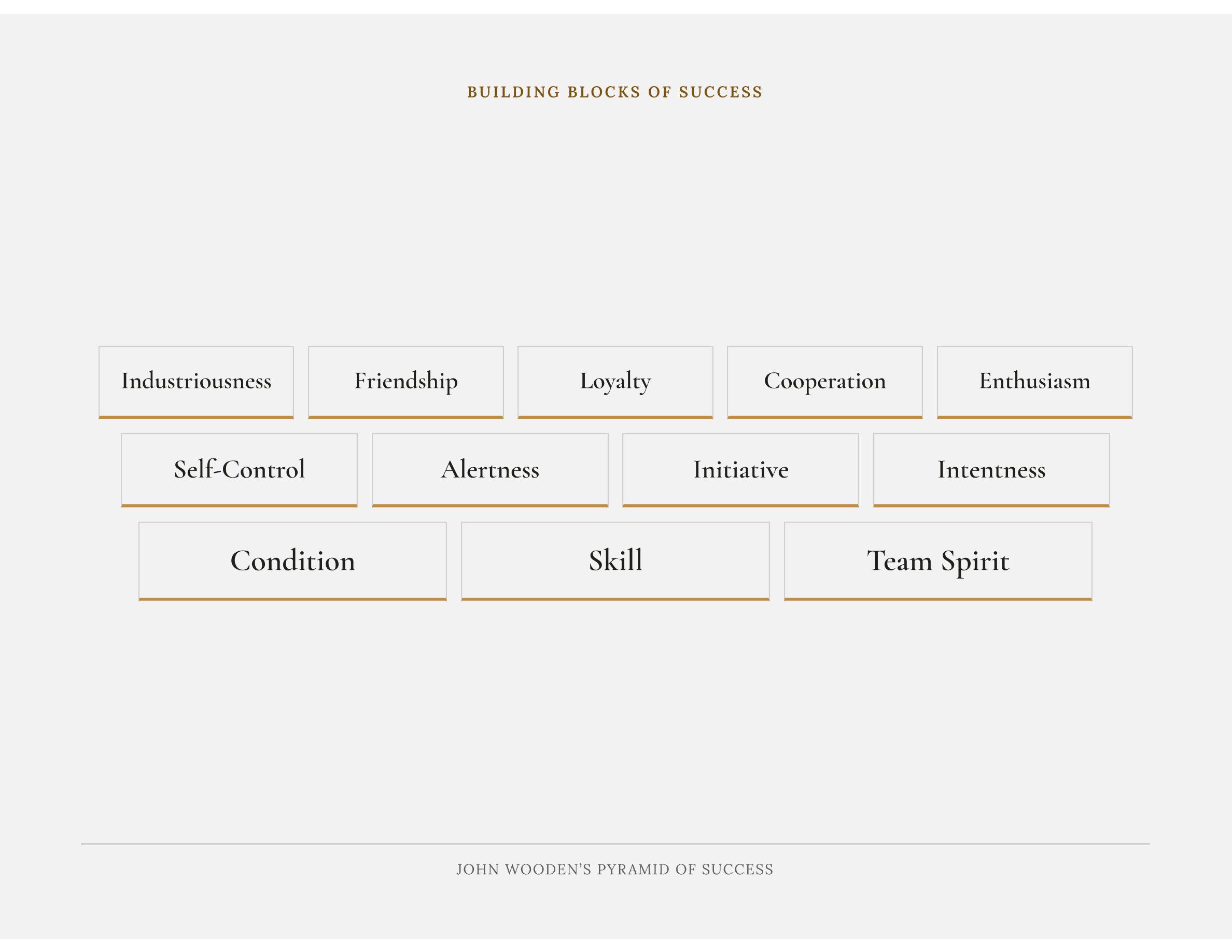The height and width of the screenshot is (952, 1232).
Task: Click gold underline beneath Intentness block
Action: click(992, 506)
